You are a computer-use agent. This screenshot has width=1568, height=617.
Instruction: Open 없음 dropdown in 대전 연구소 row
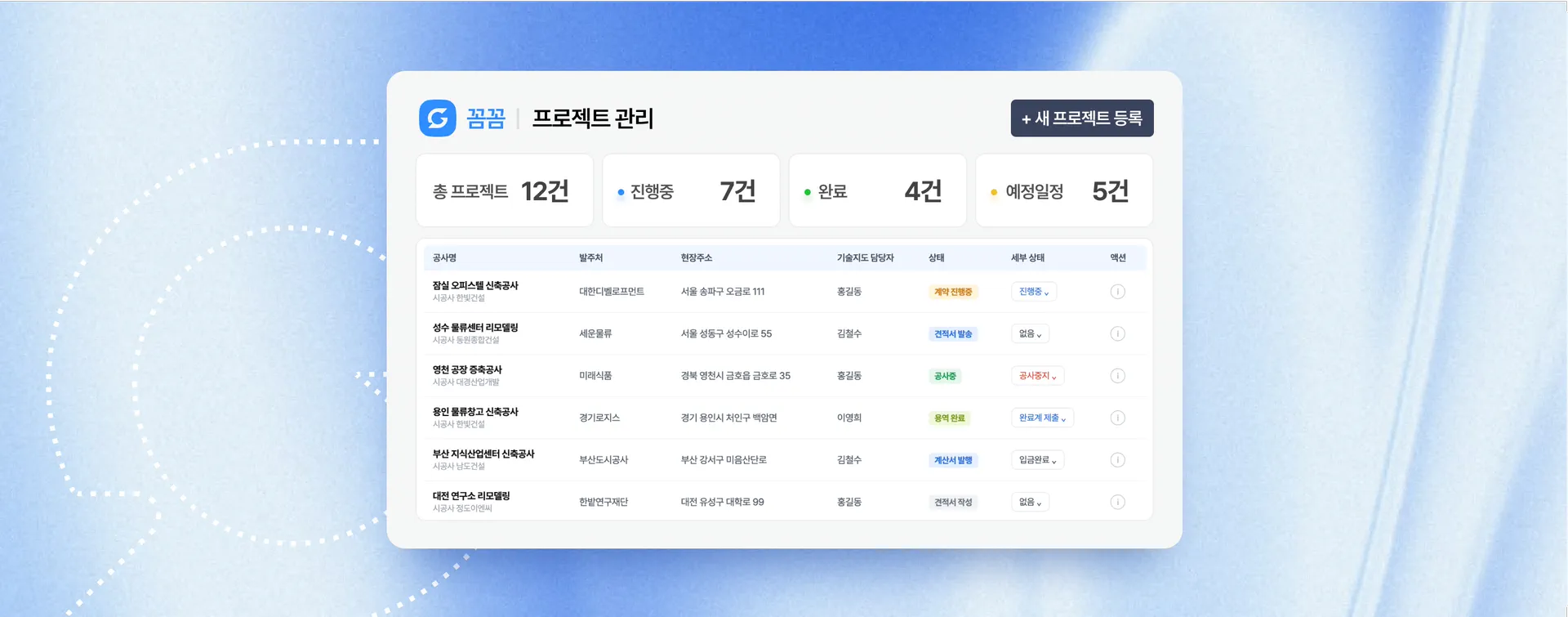point(1030,502)
